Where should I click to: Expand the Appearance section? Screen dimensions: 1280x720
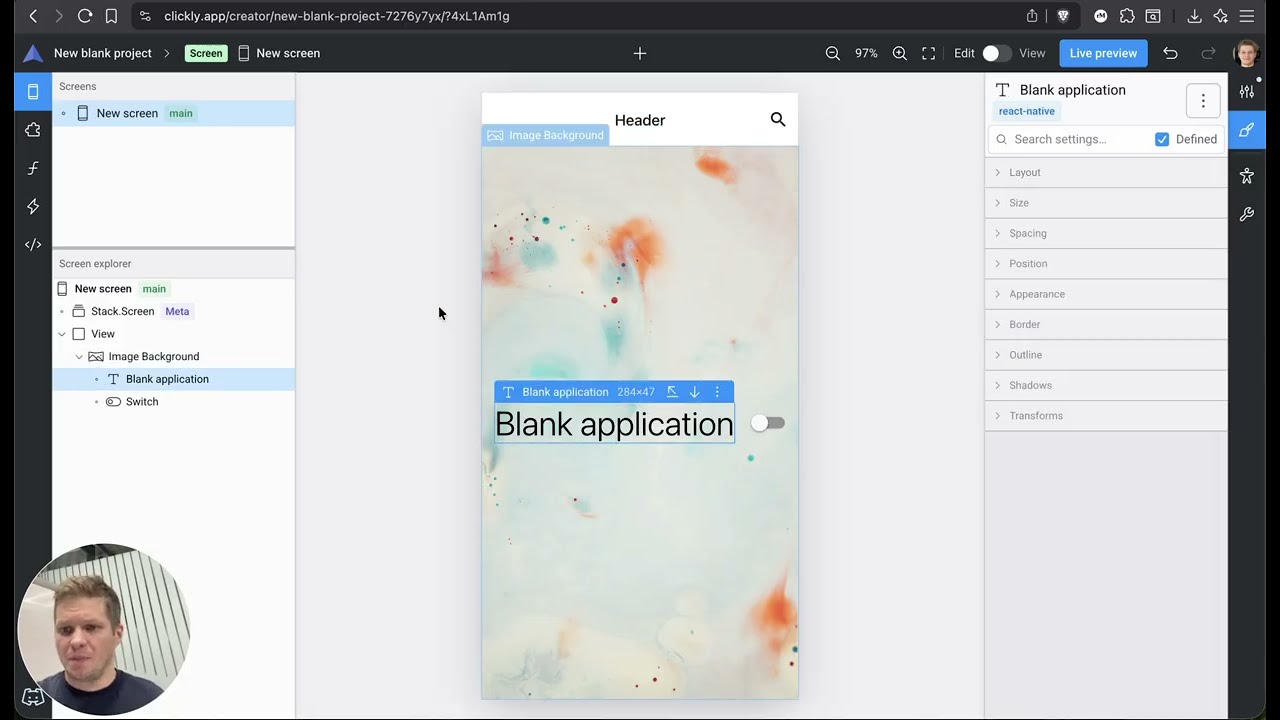(1106, 294)
